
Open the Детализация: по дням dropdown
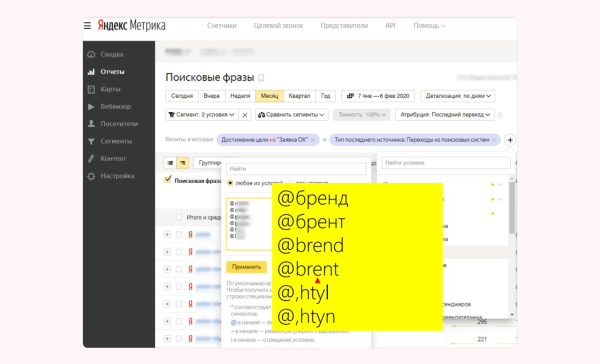tap(458, 96)
